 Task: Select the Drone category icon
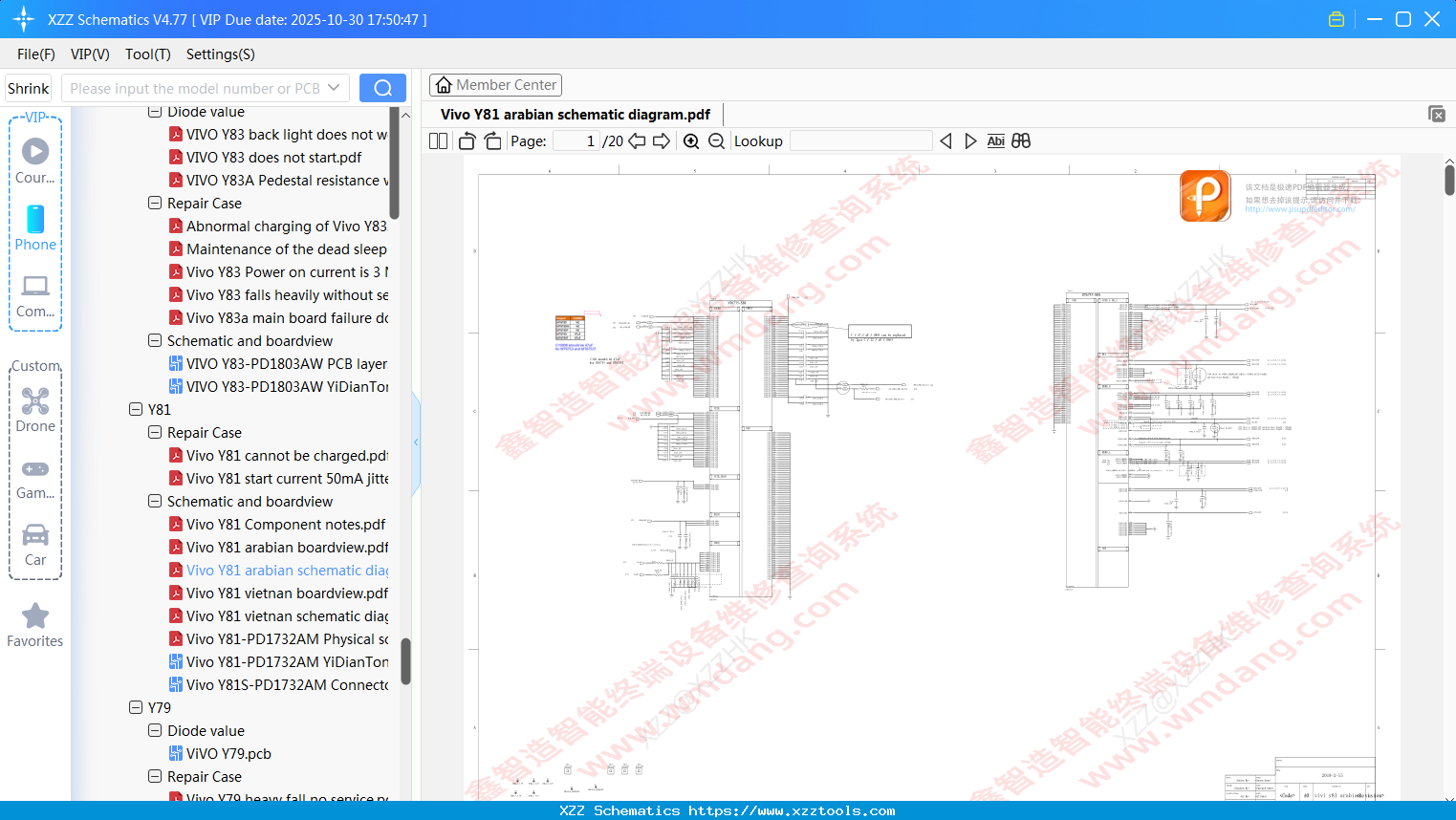click(35, 401)
